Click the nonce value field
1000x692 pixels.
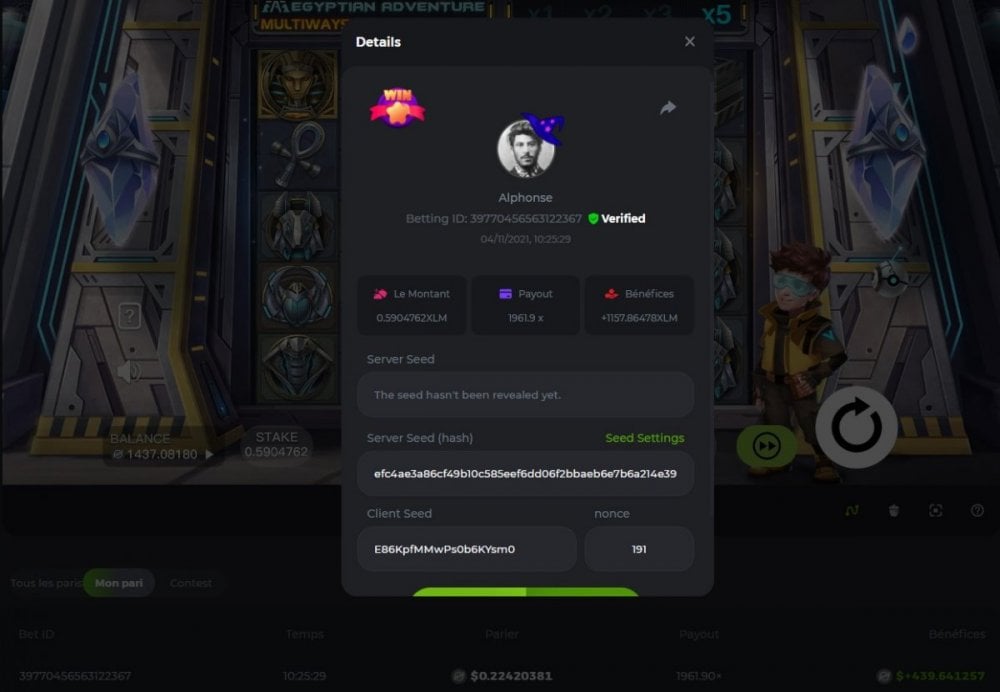pyautogui.click(x=639, y=549)
